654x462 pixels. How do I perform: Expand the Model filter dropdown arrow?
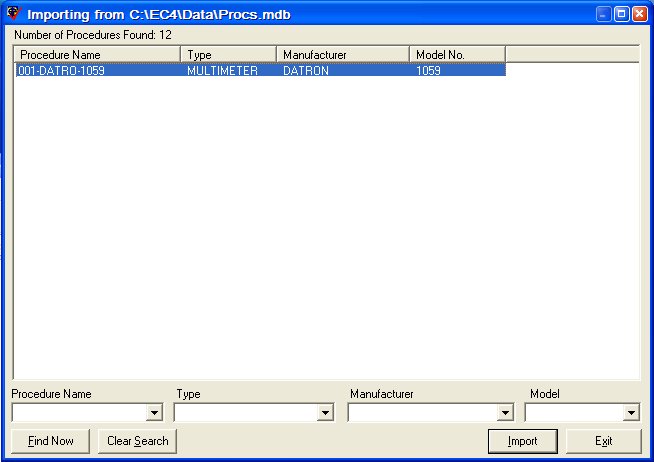[631, 412]
